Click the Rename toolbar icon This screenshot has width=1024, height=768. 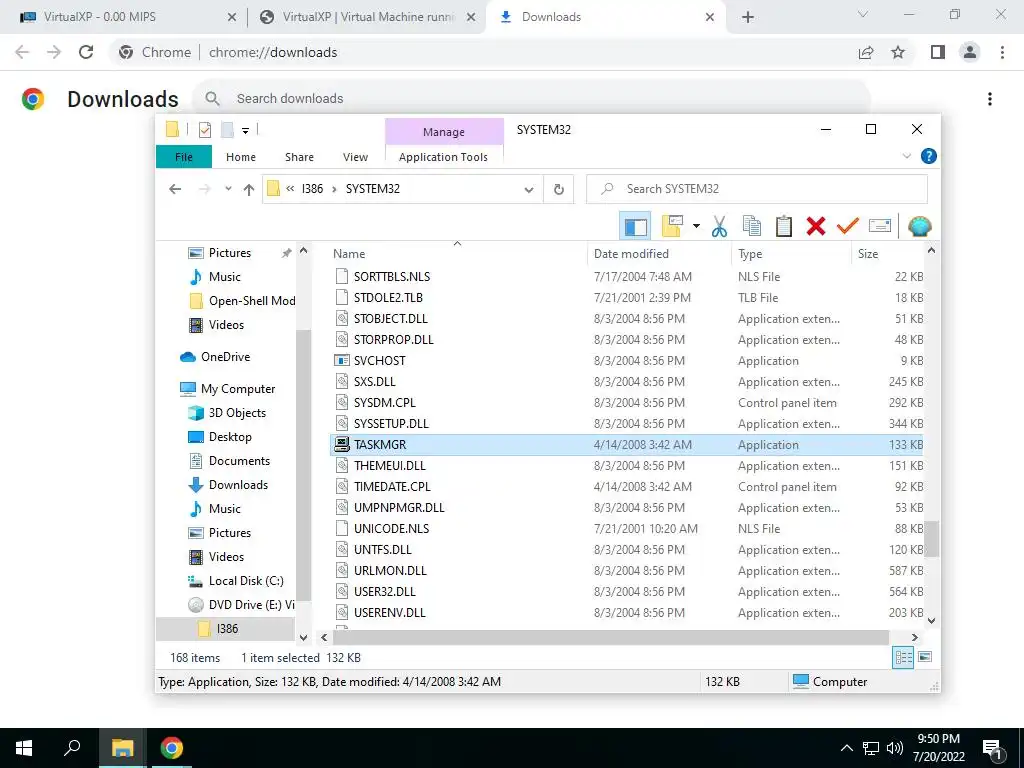coord(880,227)
